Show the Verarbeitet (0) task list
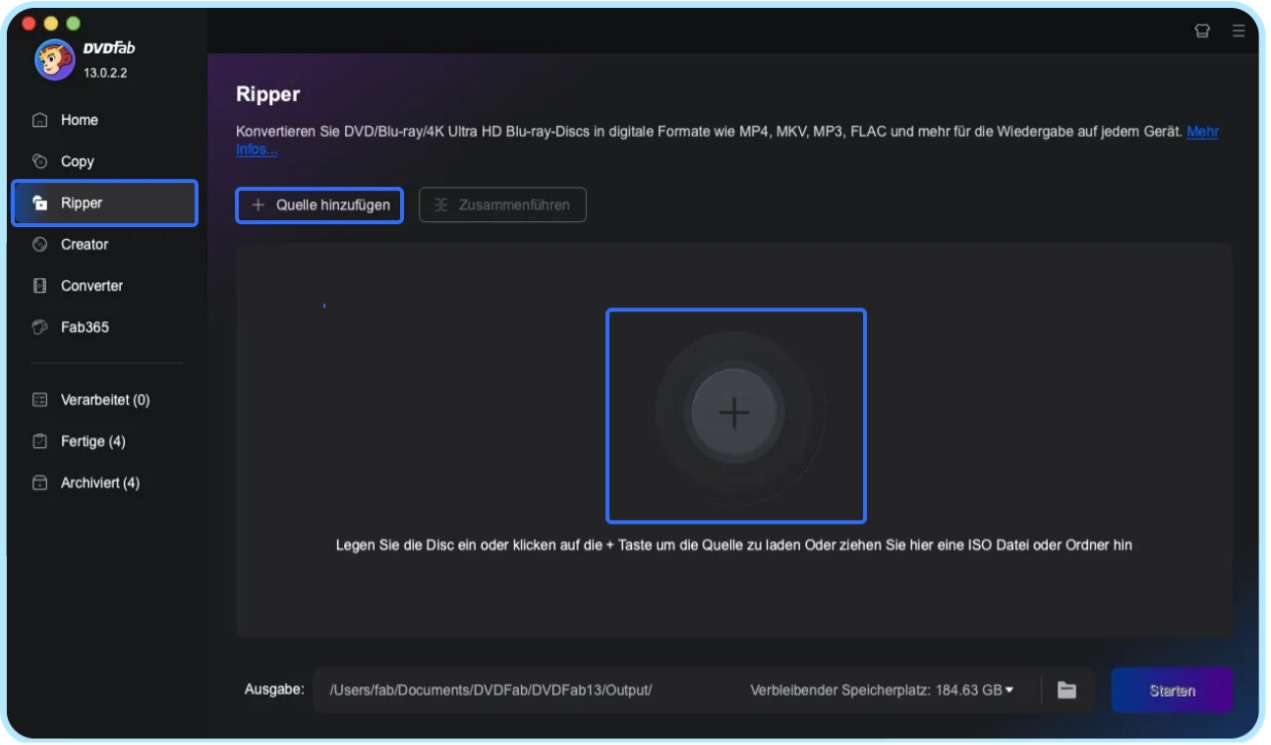 tap(105, 400)
